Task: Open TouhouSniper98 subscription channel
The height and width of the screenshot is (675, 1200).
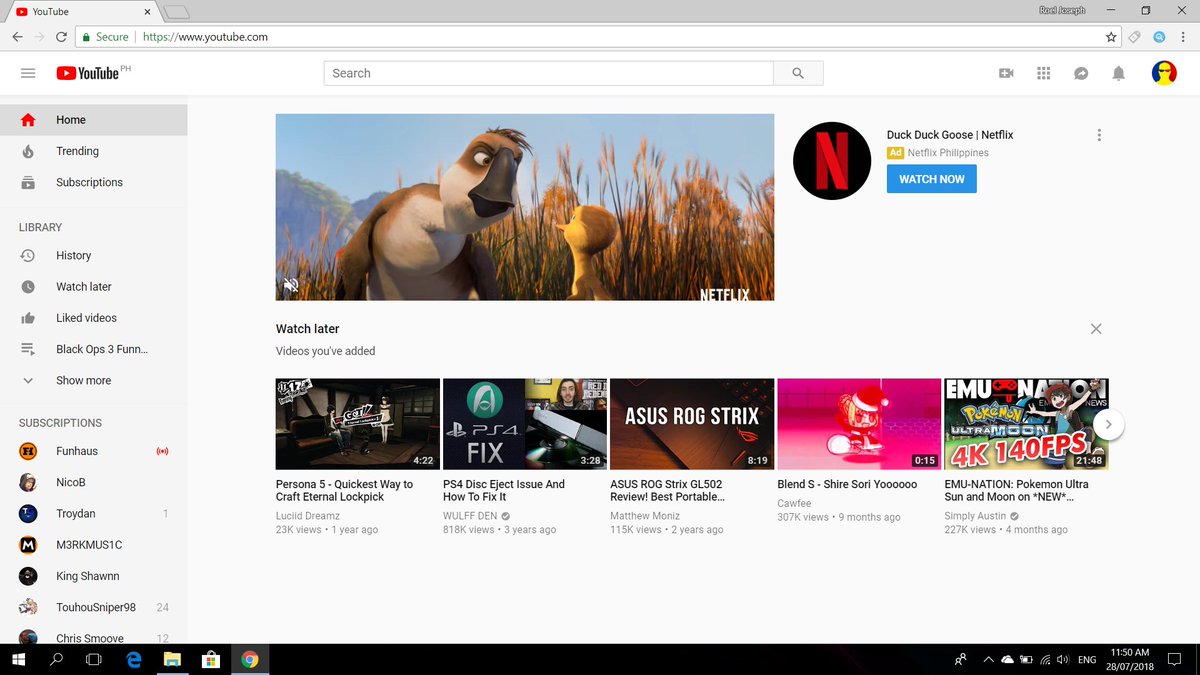Action: point(93,607)
